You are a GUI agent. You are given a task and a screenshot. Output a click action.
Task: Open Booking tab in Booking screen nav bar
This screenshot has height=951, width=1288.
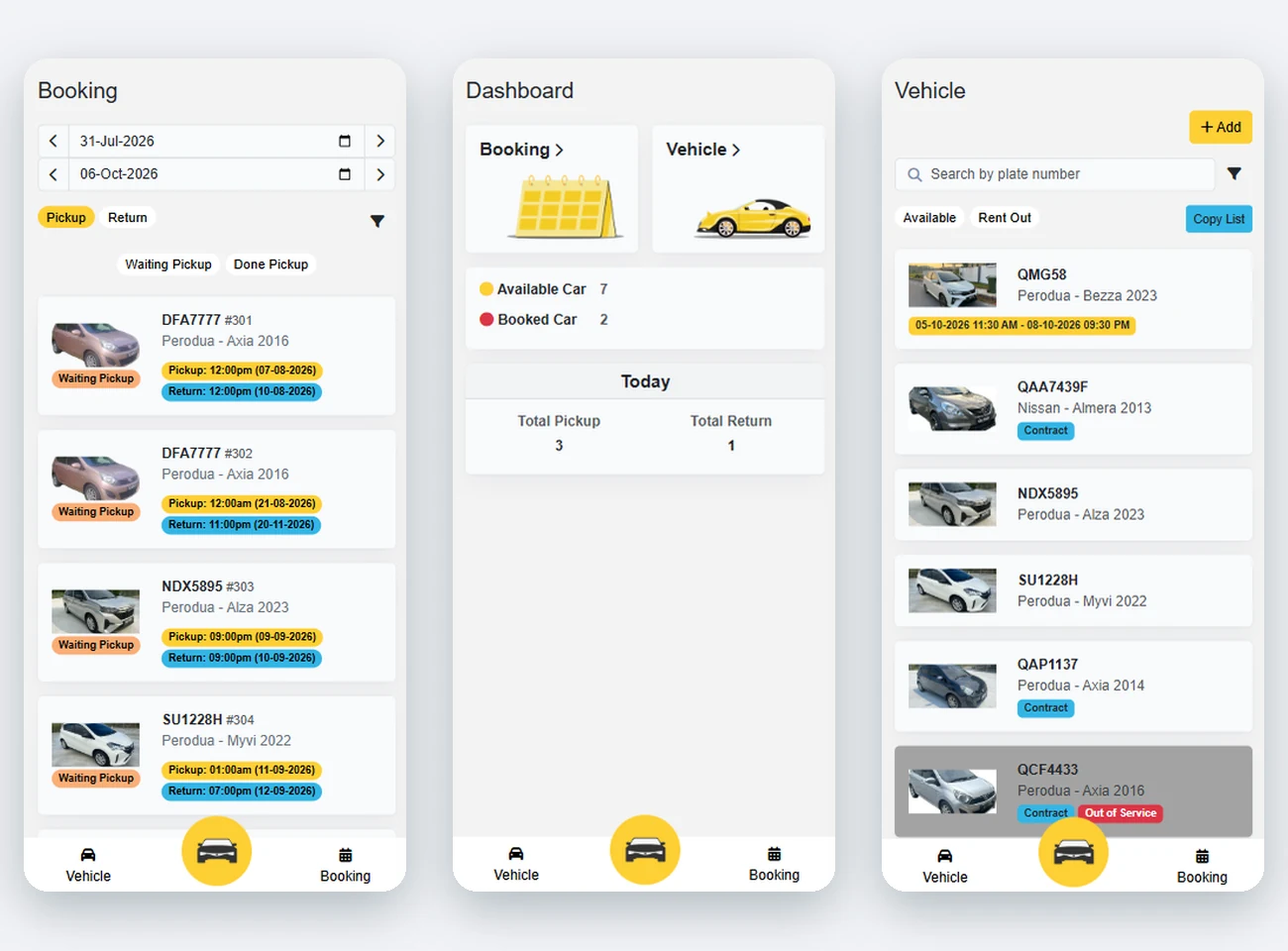(x=346, y=865)
